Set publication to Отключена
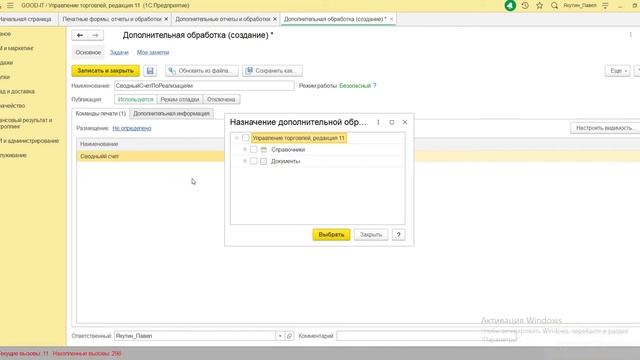 [x=221, y=100]
